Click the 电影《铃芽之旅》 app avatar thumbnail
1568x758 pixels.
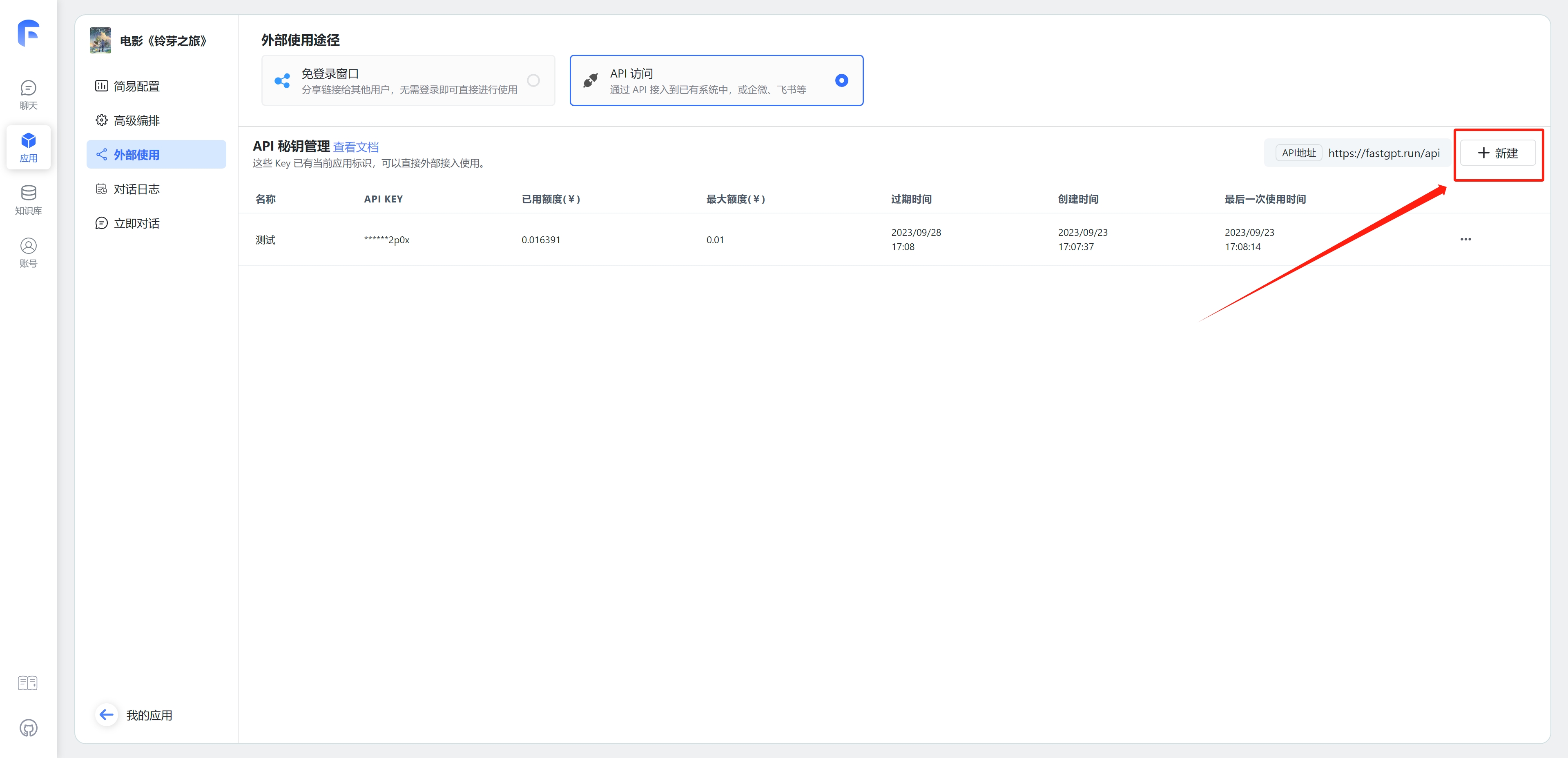coord(100,40)
